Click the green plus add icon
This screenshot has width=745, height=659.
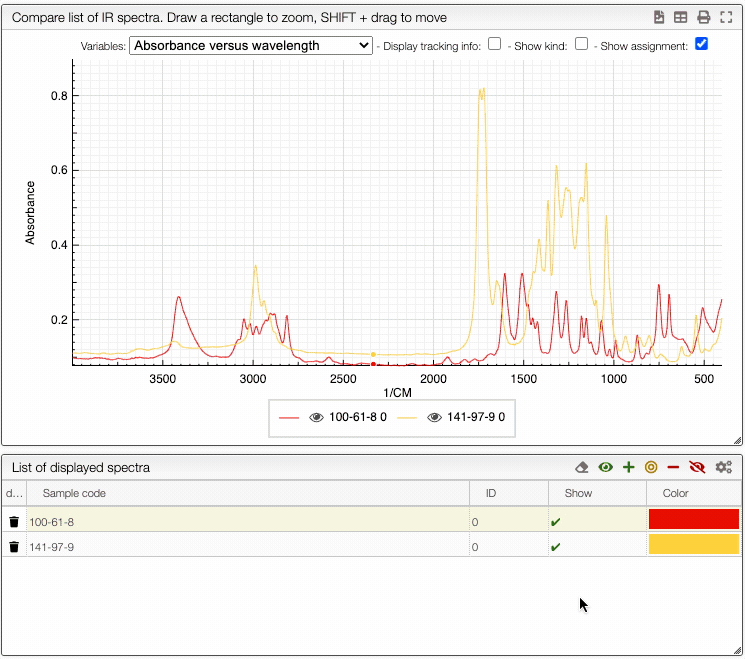629,468
